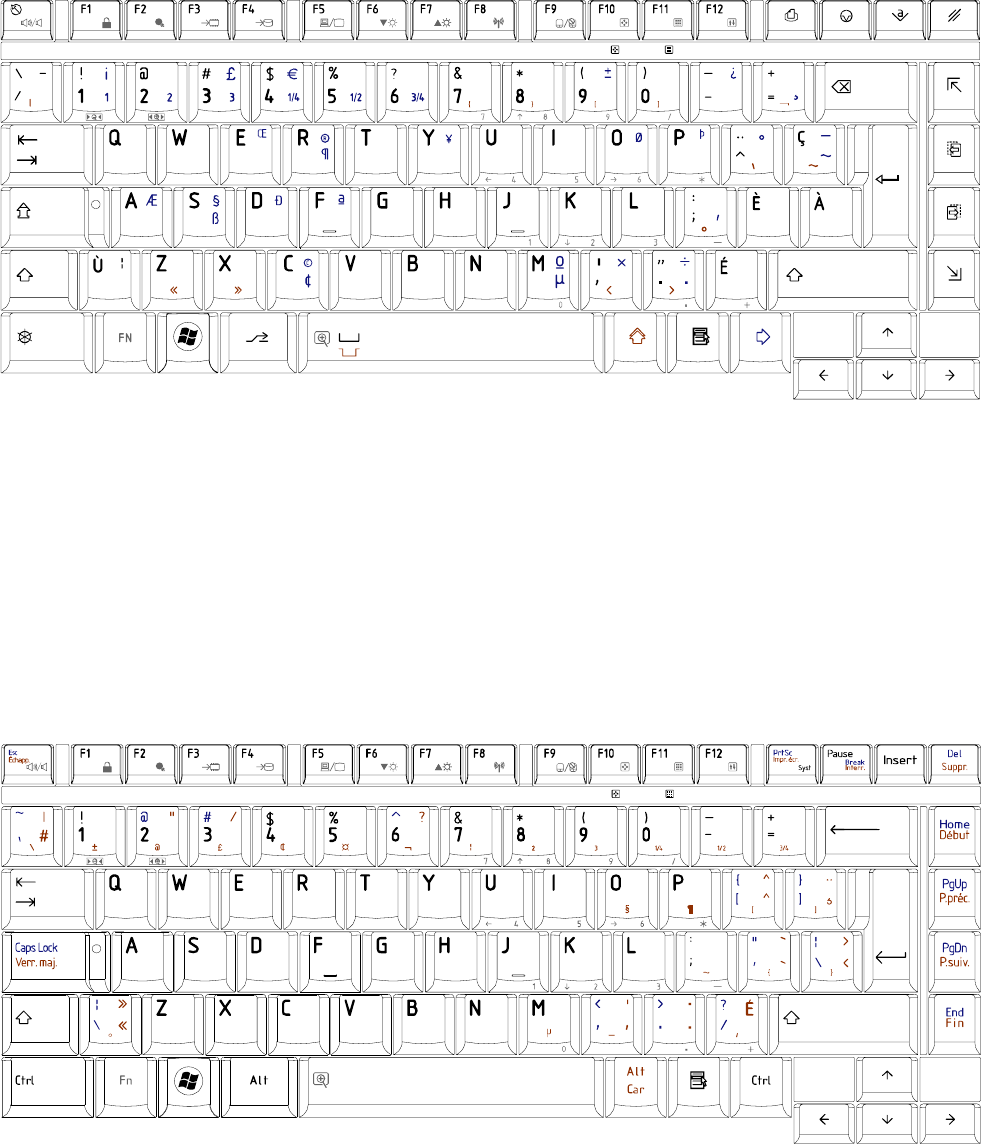981x1144 pixels.
Task: Click the backspace key with the ⌫ icon
Action: click(865, 92)
